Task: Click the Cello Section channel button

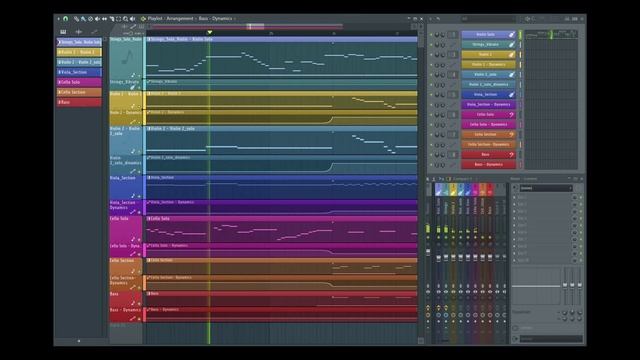Action: coord(489,135)
